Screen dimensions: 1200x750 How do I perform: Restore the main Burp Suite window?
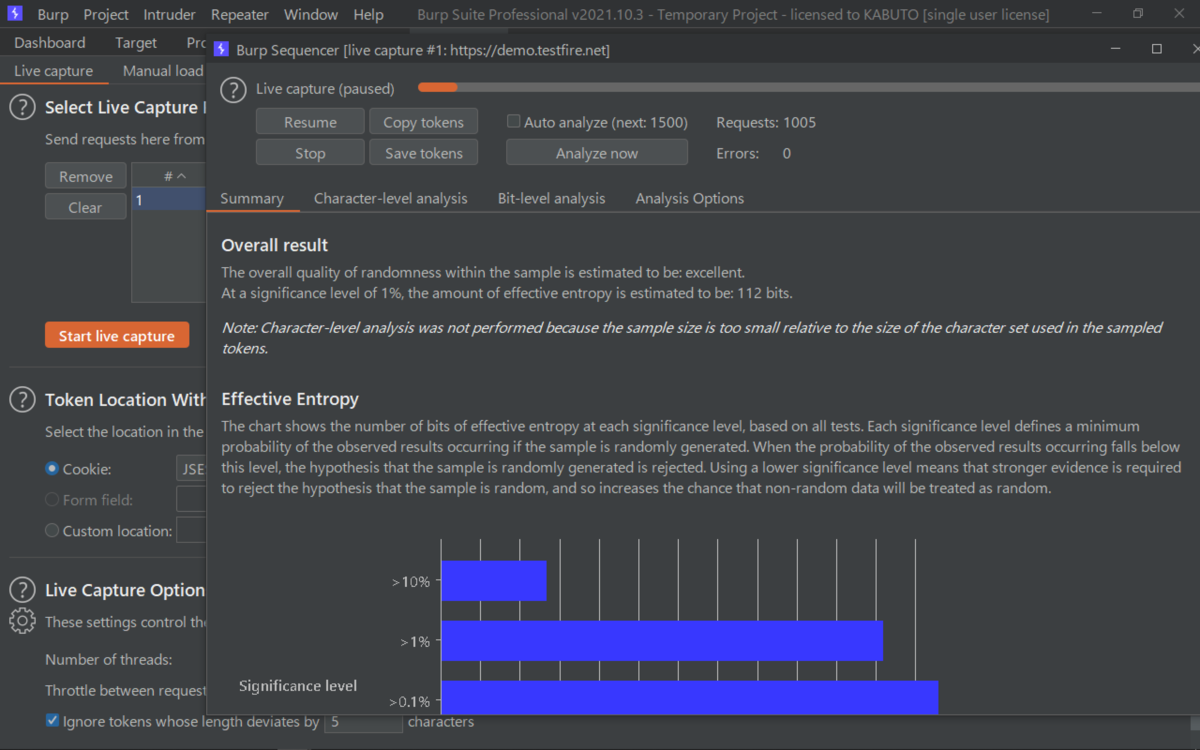(x=1138, y=14)
